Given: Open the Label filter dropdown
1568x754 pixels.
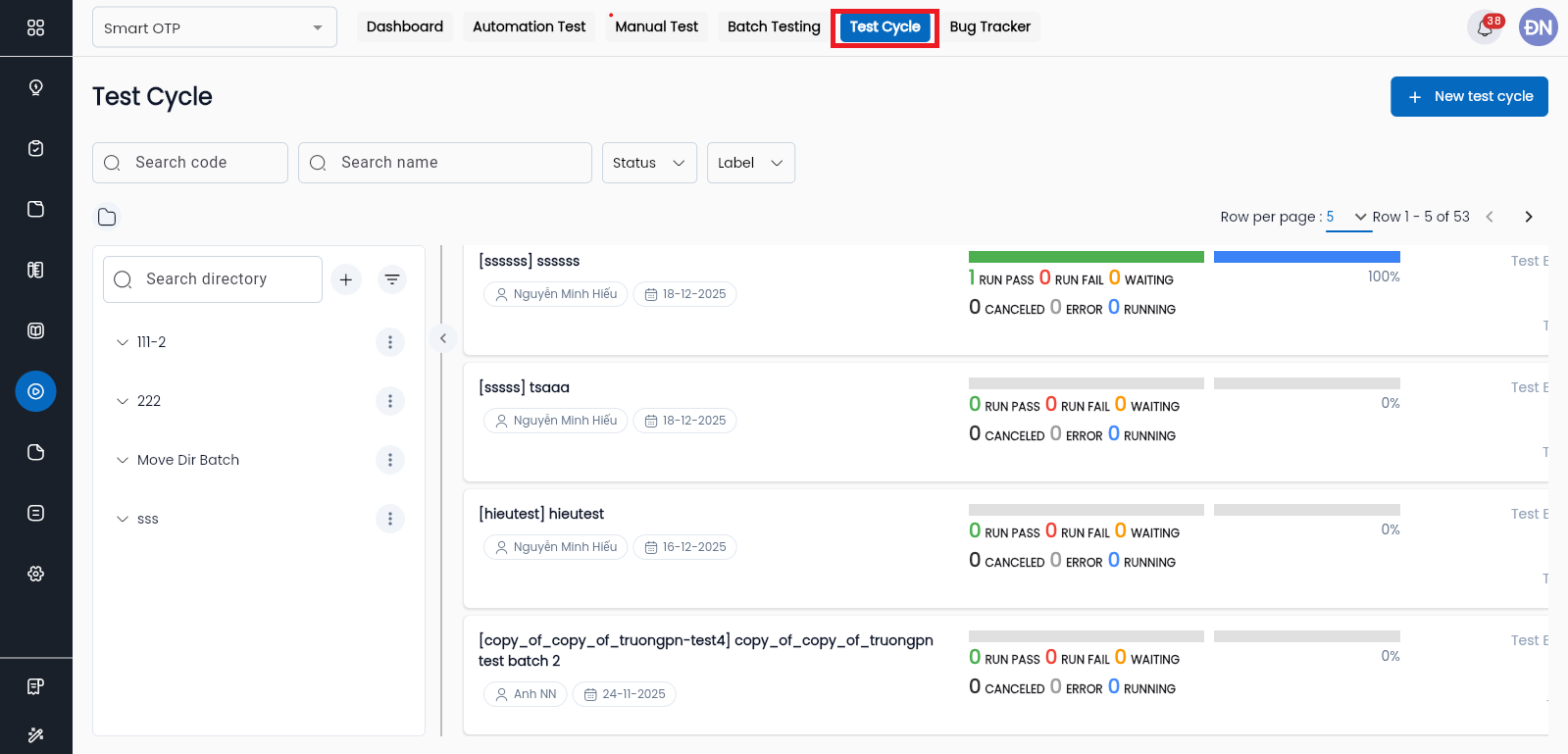Looking at the screenshot, I should [750, 163].
